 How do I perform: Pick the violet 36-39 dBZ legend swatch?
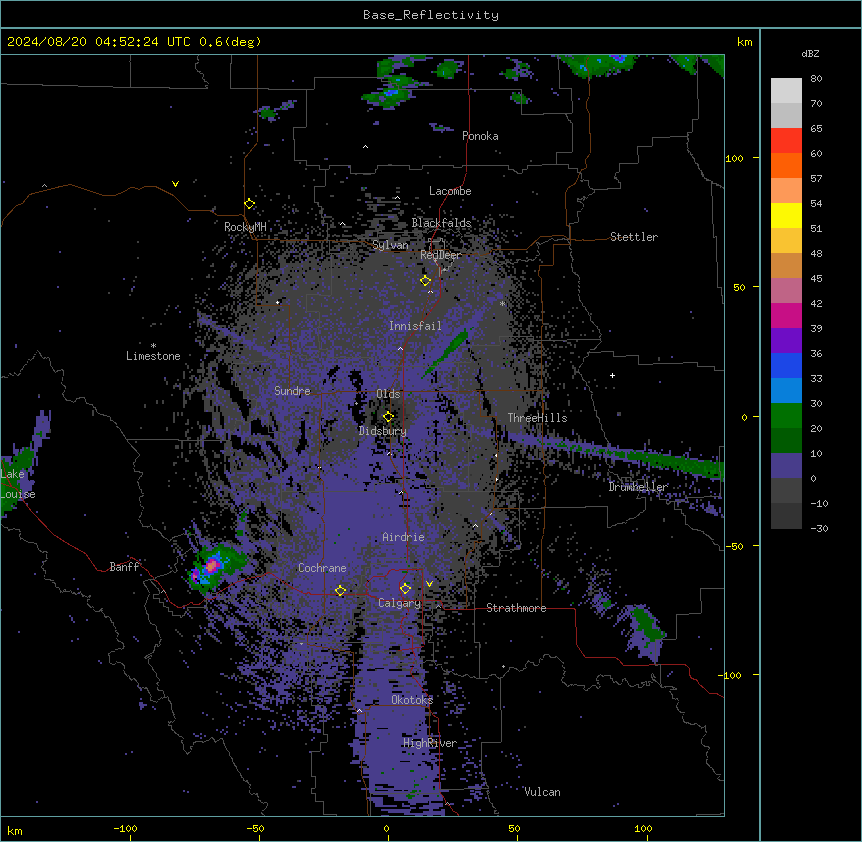pos(786,341)
